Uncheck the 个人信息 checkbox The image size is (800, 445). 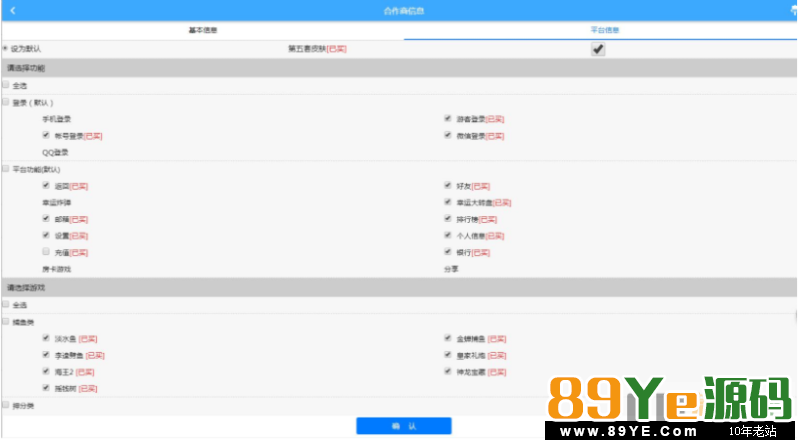coord(448,235)
